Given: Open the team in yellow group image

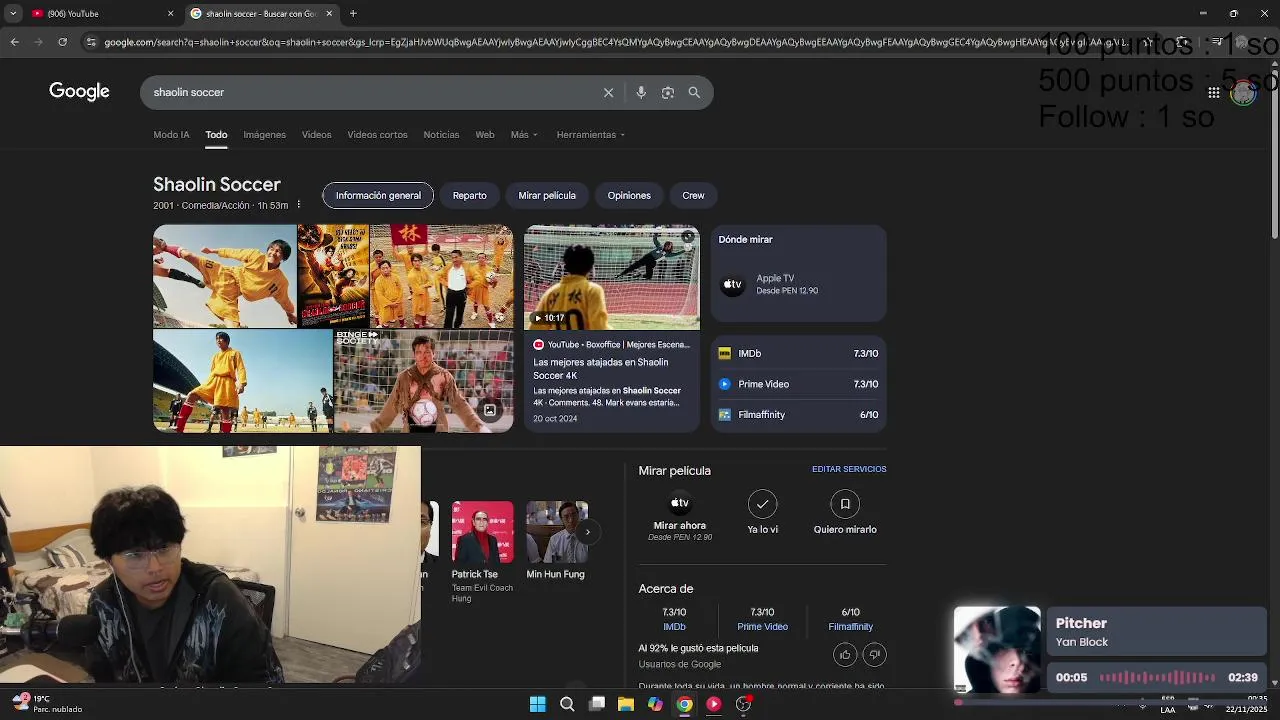Looking at the screenshot, I should 442,277.
